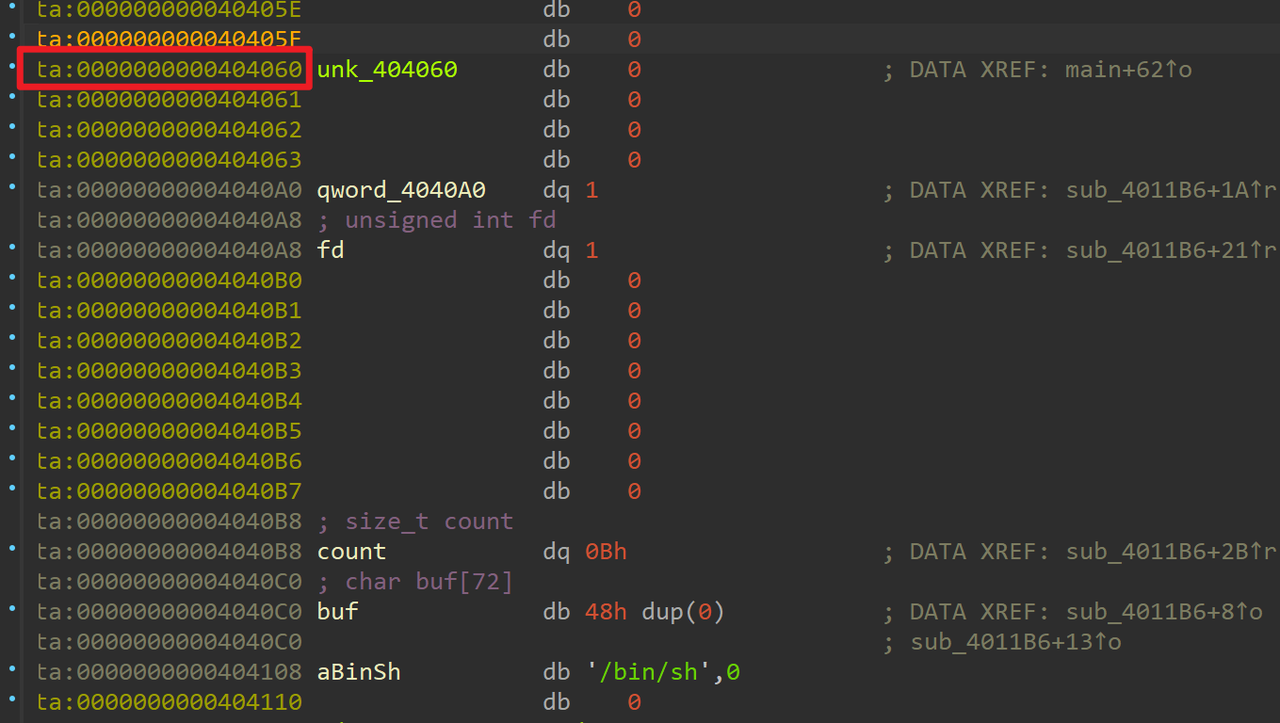Click address 00000000004040B0
The height and width of the screenshot is (723, 1280).
(170, 280)
